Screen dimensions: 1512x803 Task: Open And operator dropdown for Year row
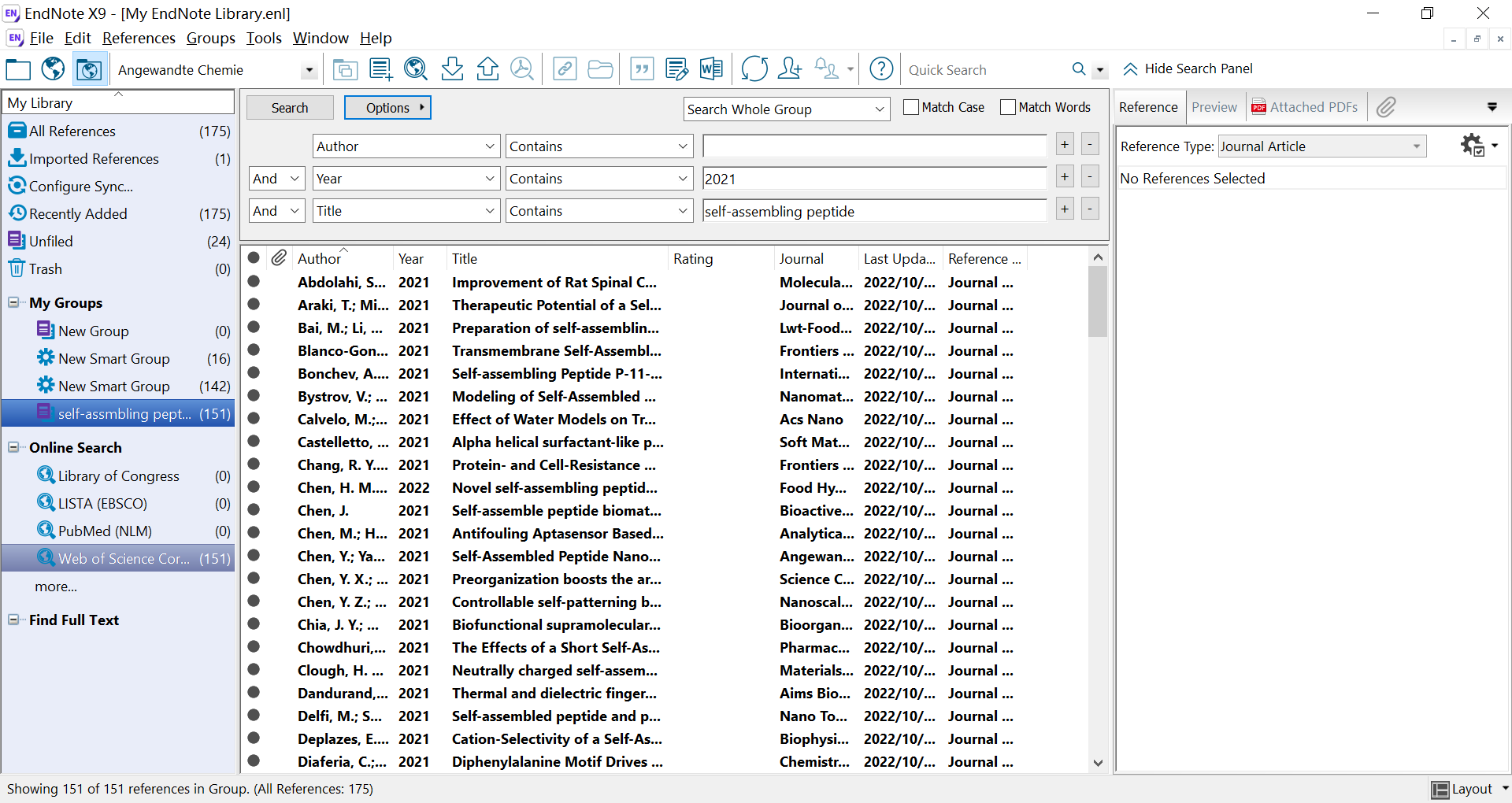point(277,179)
